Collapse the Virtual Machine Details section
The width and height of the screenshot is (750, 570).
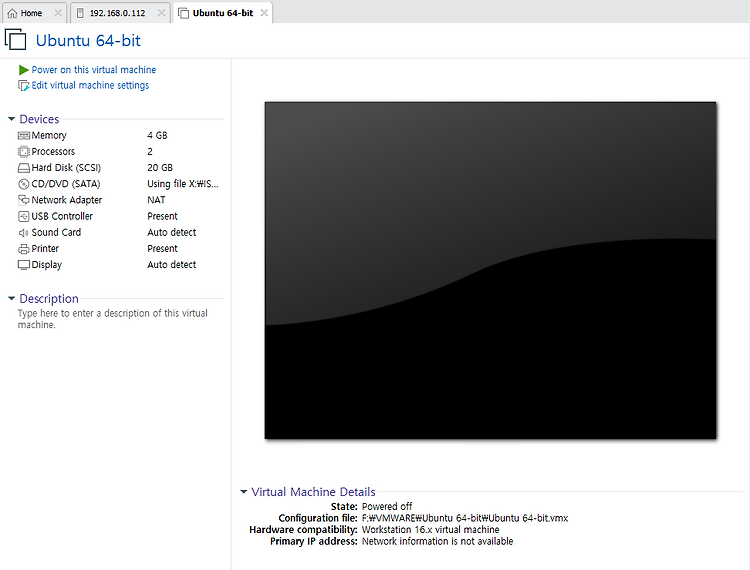[x=243, y=492]
